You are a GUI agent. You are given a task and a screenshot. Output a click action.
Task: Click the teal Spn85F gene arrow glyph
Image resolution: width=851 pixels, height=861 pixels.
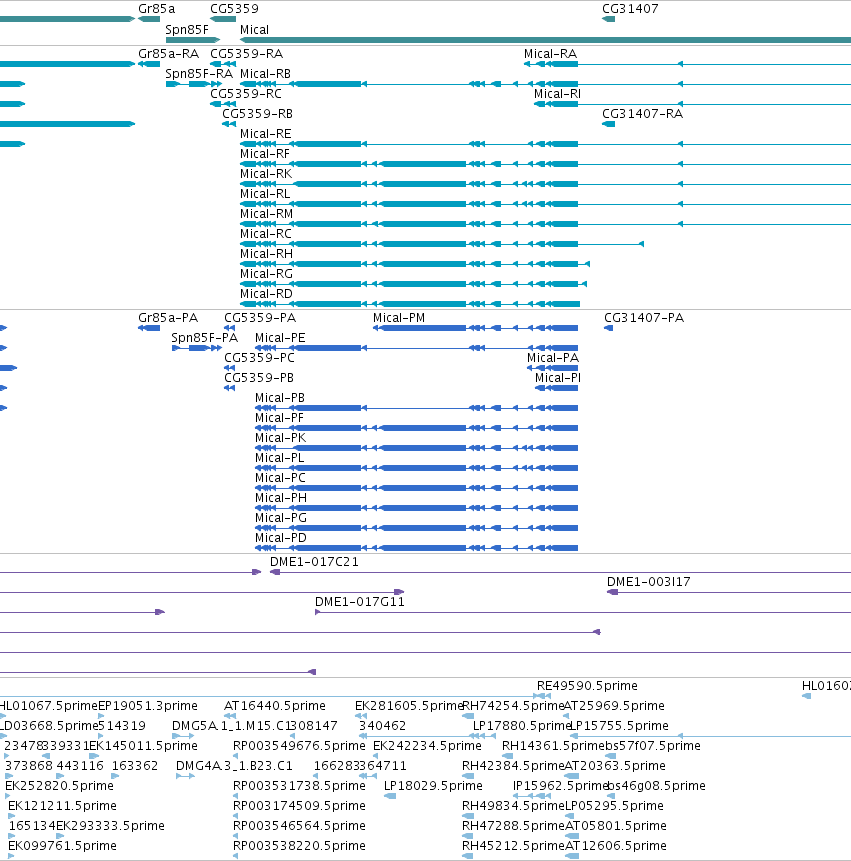tap(193, 40)
